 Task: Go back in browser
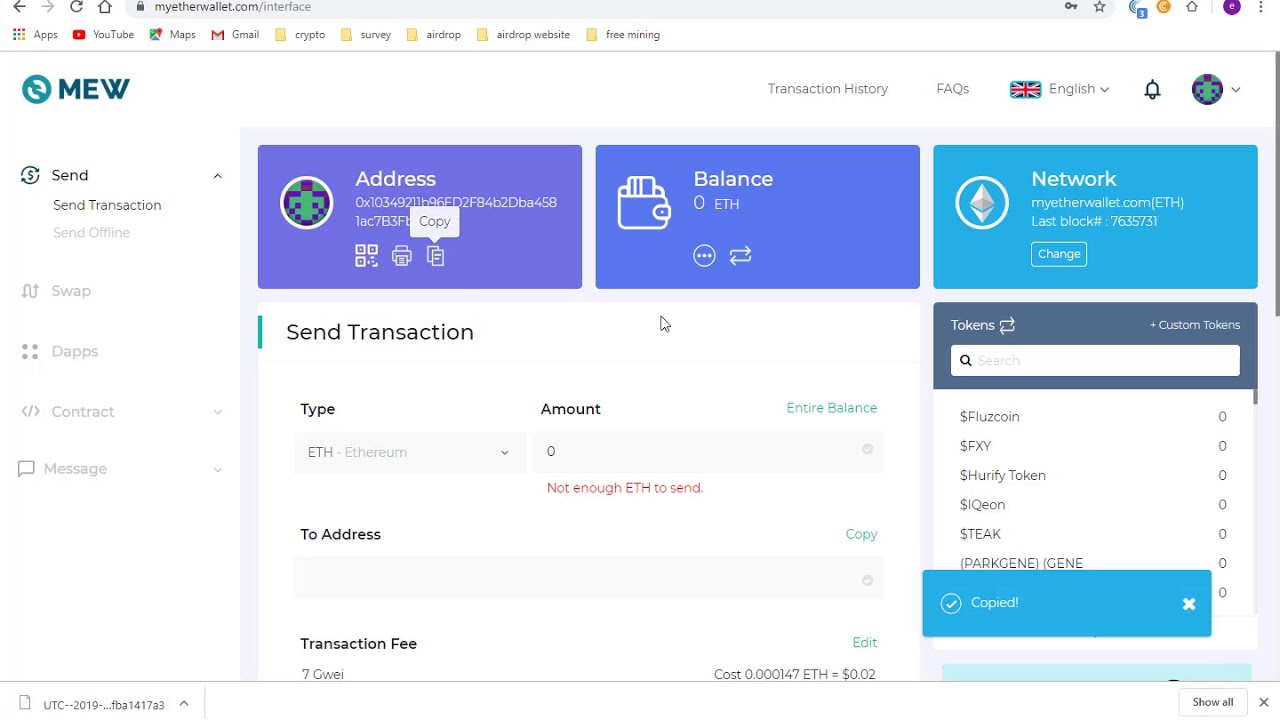click(19, 7)
